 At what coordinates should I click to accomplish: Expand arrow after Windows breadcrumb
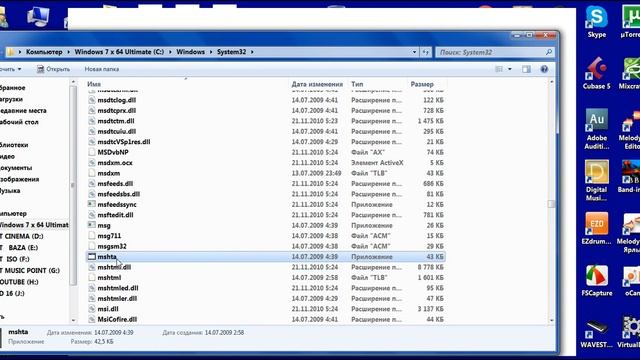[x=211, y=52]
